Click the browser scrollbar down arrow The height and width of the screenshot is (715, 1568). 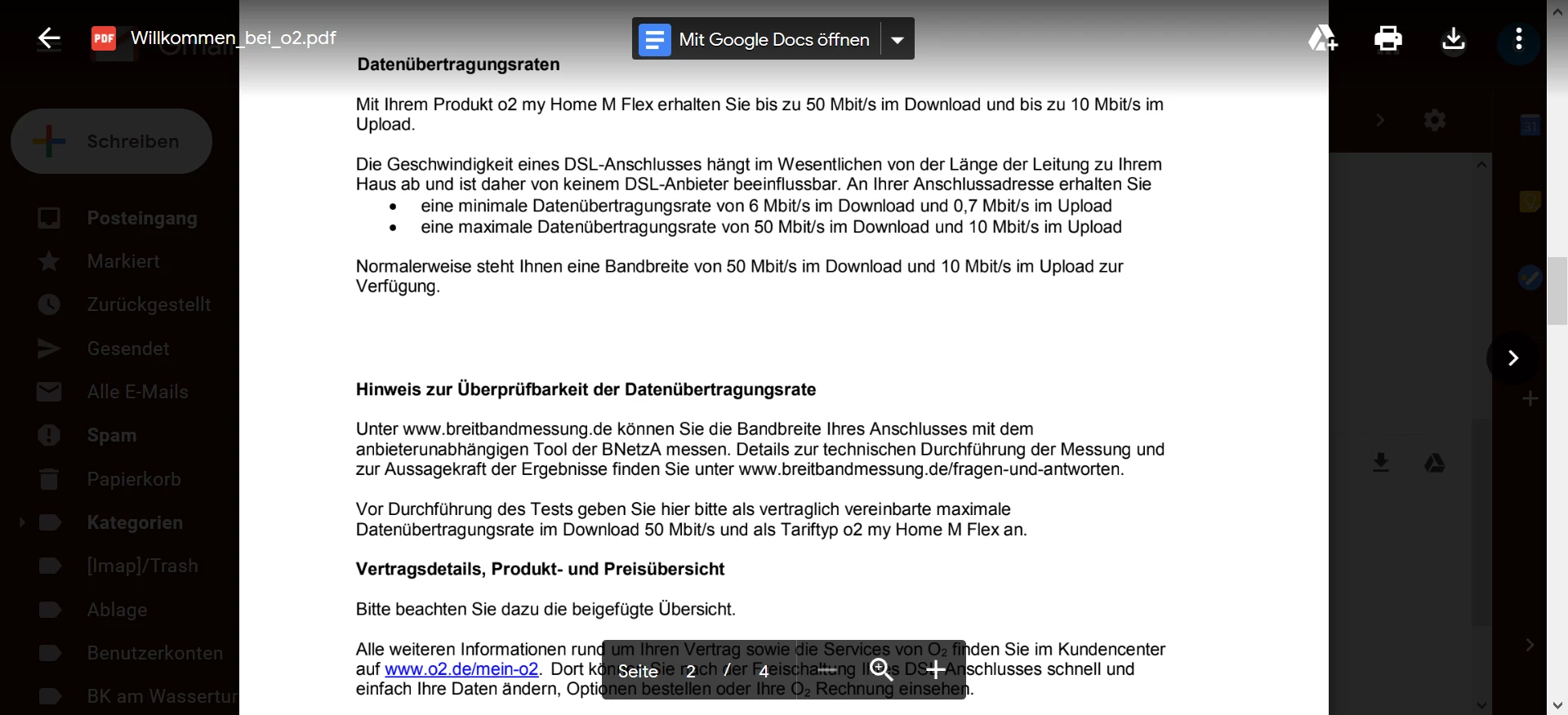(x=1557, y=705)
